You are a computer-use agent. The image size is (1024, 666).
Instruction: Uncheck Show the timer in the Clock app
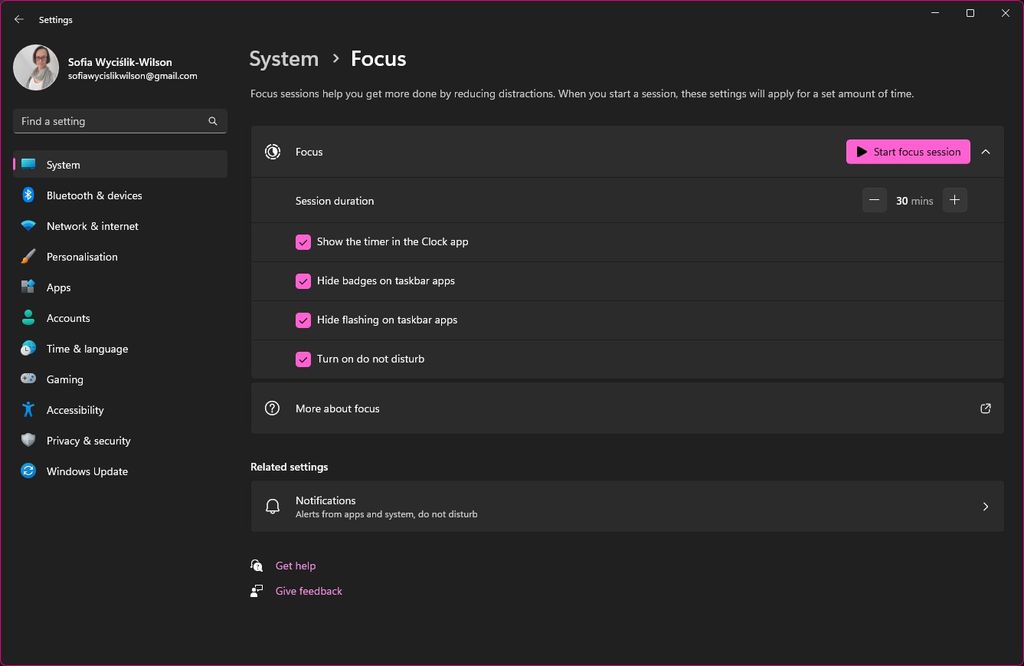tap(303, 241)
